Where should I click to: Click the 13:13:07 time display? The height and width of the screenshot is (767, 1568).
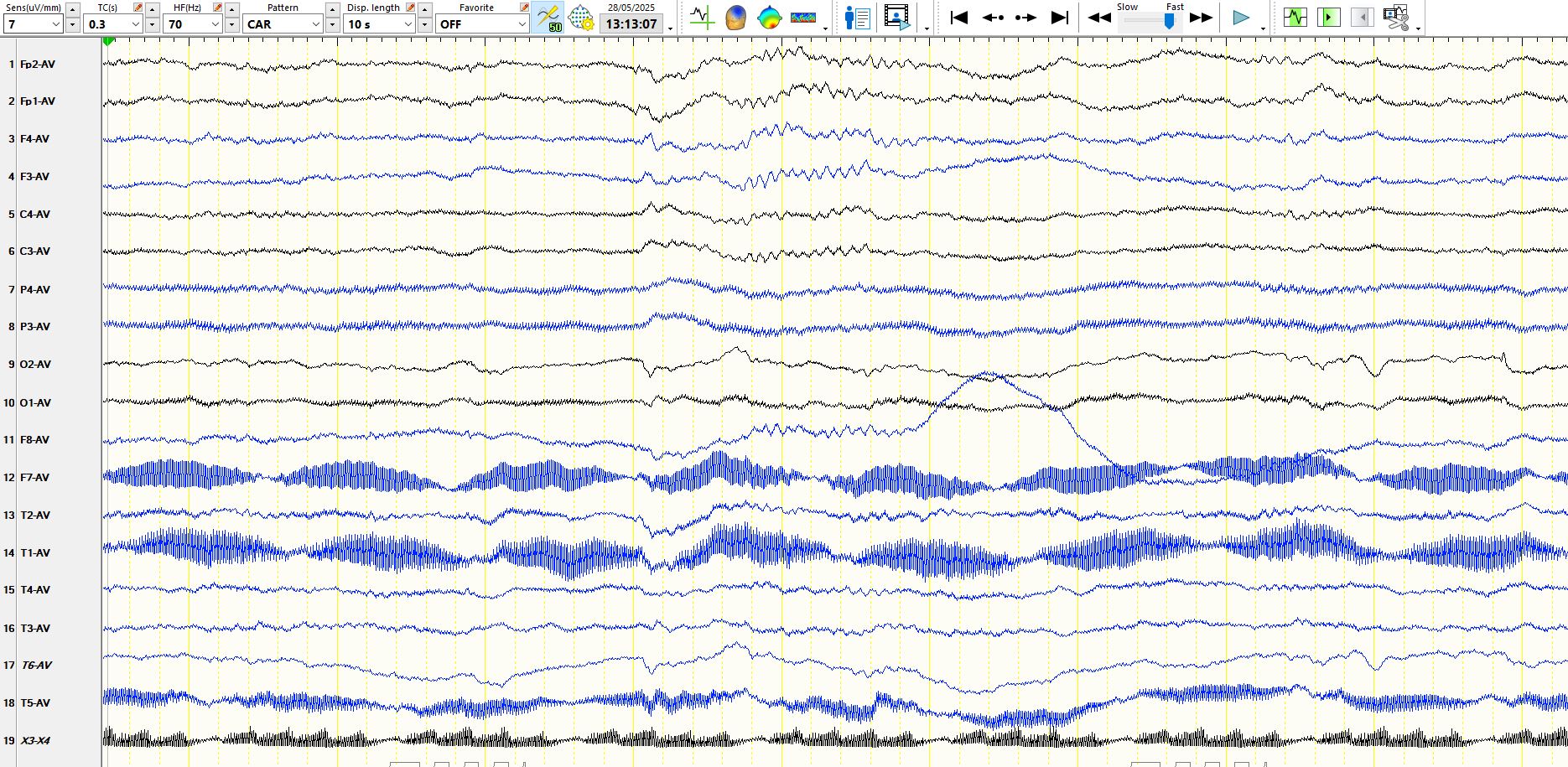tap(631, 24)
